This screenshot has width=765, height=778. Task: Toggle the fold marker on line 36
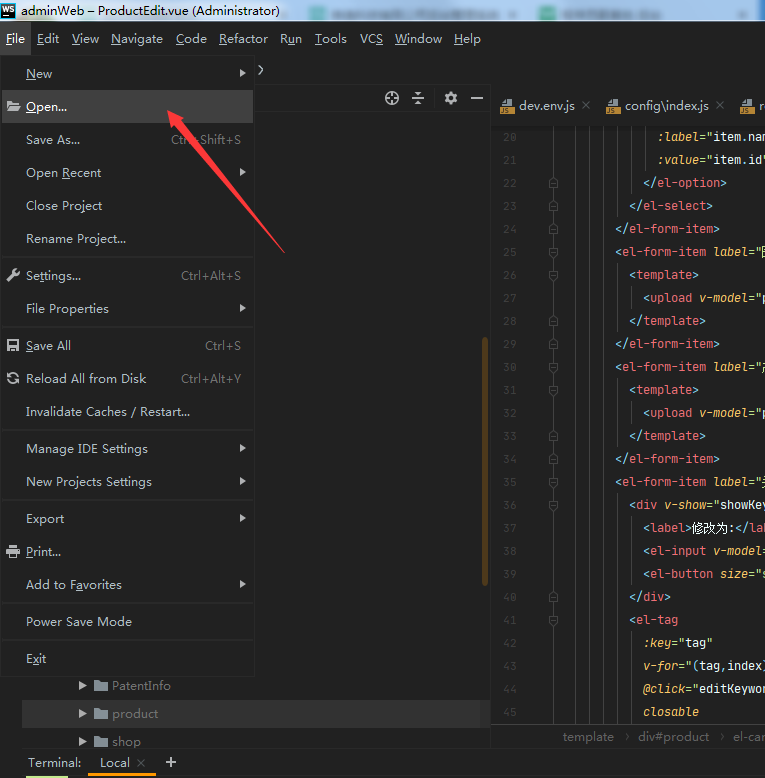point(554,505)
